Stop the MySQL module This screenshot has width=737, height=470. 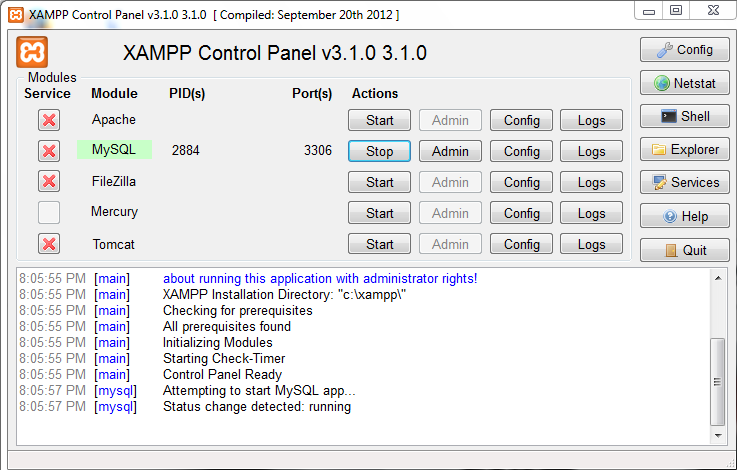tap(379, 151)
